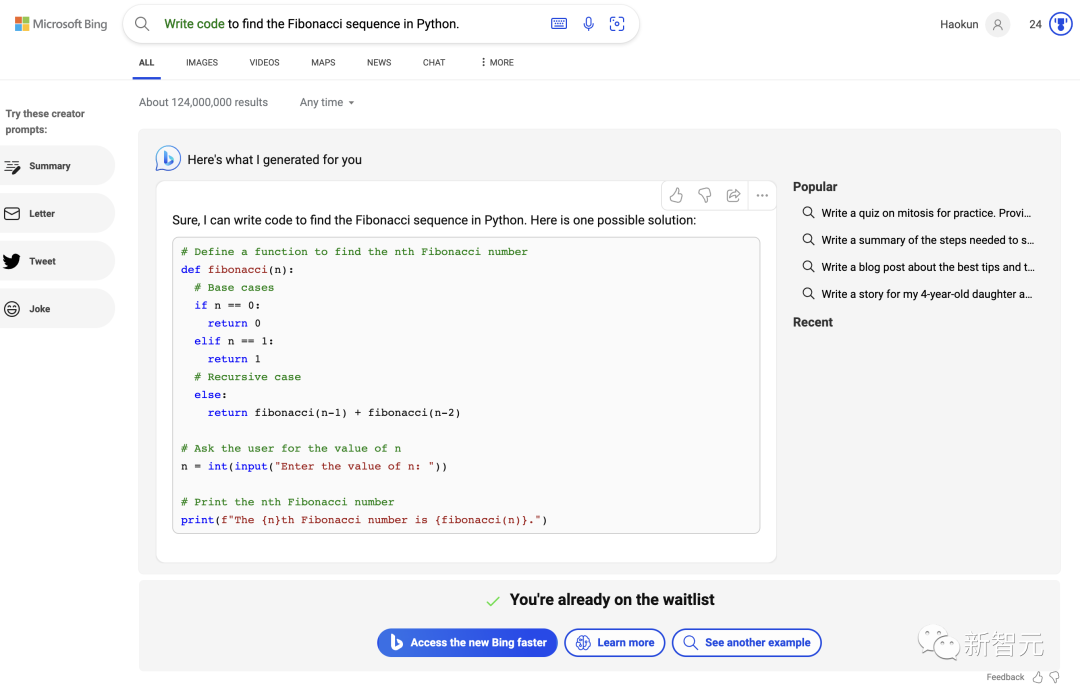Click the on-screen keyboard icon in search bar

click(x=559, y=24)
